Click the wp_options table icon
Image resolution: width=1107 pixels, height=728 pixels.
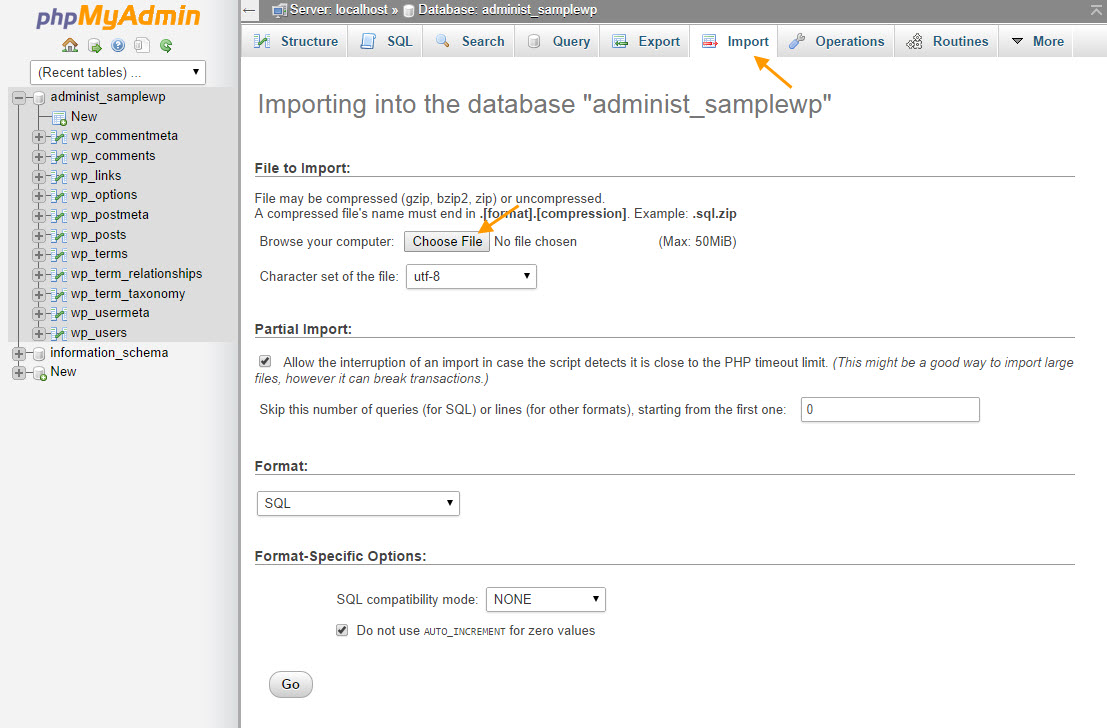(x=59, y=196)
